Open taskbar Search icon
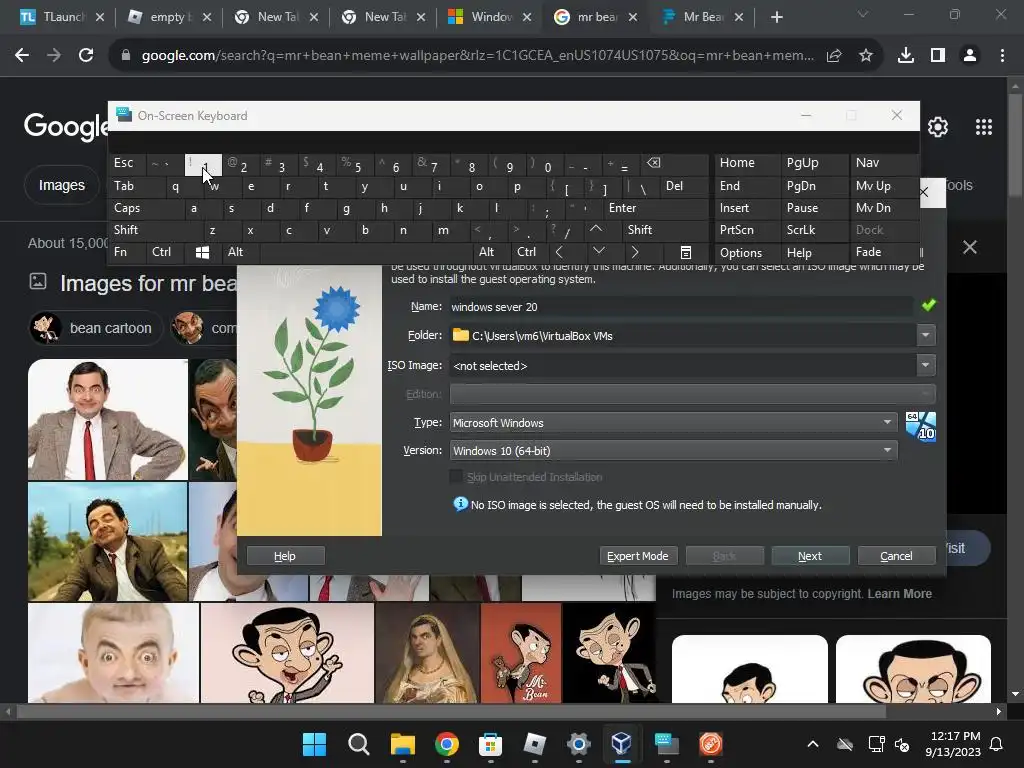This screenshot has height=768, width=1024. [x=359, y=744]
